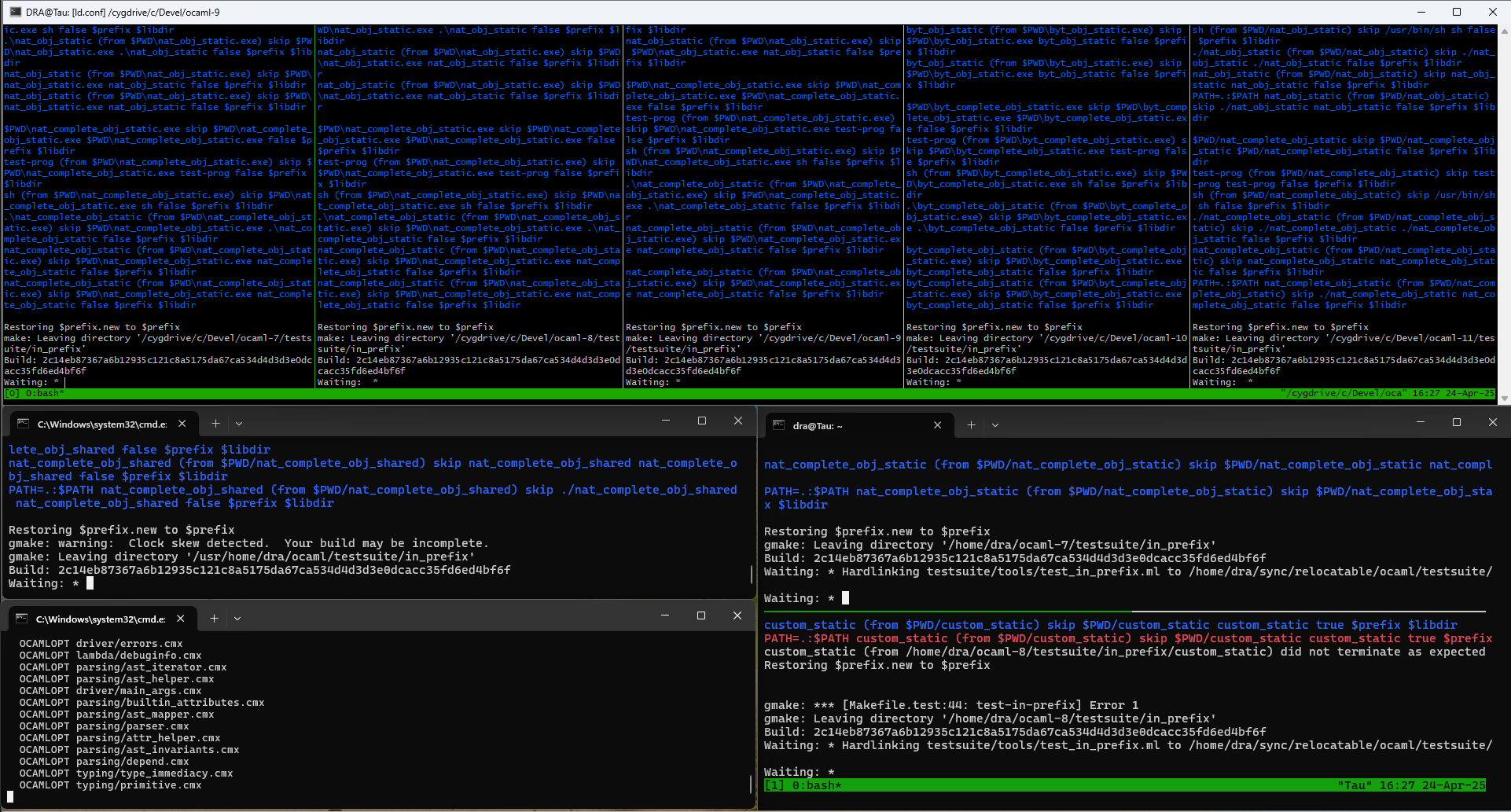
Task: Click the '"Tau" 16:27 24-Apr-25' tmux status text
Action: [1411, 785]
